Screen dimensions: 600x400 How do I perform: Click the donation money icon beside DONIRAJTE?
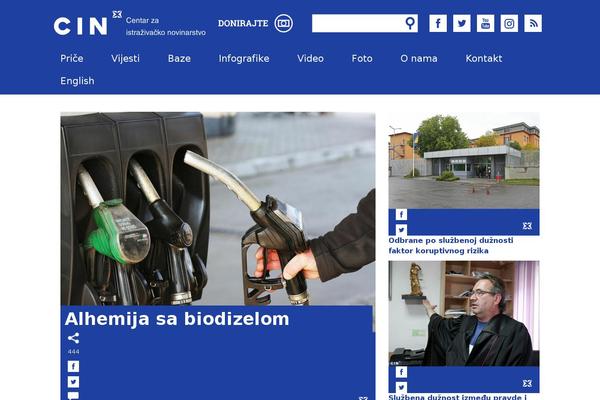(284, 23)
